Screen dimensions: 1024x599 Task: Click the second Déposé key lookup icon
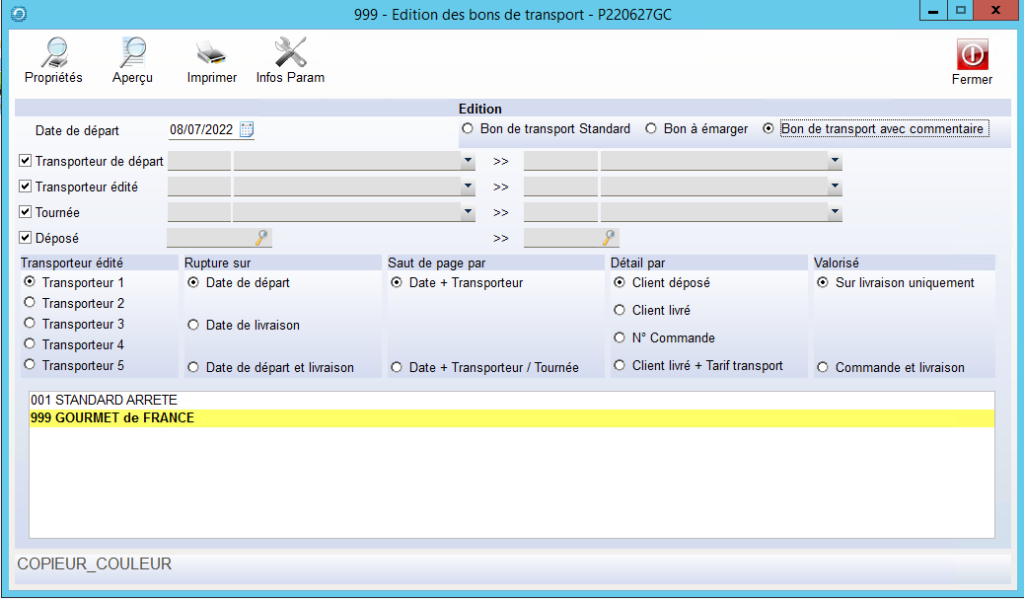pyautogui.click(x=608, y=238)
